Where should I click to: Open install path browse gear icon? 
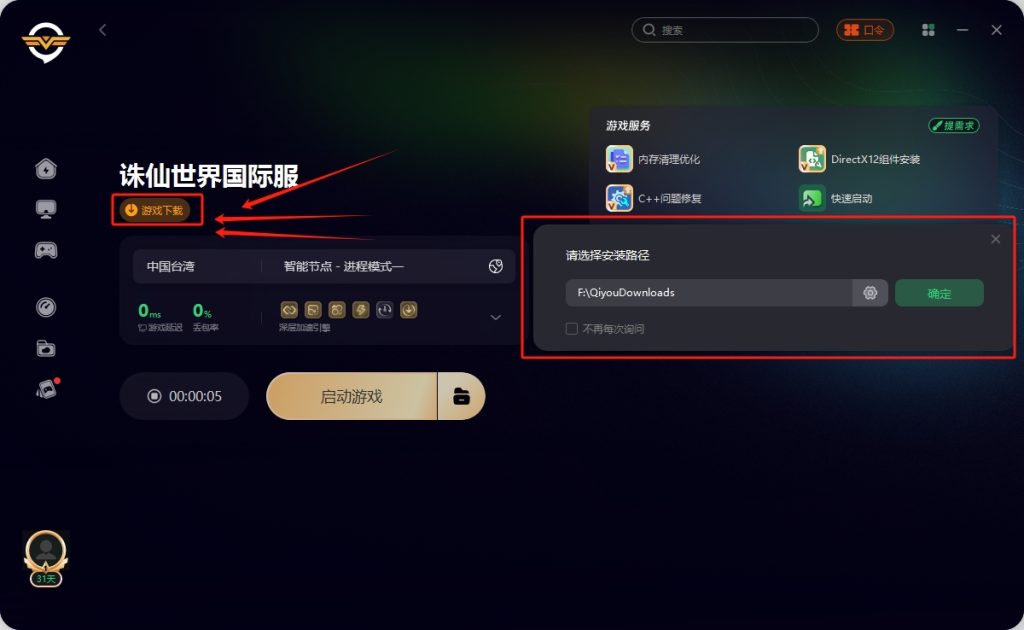tap(870, 293)
